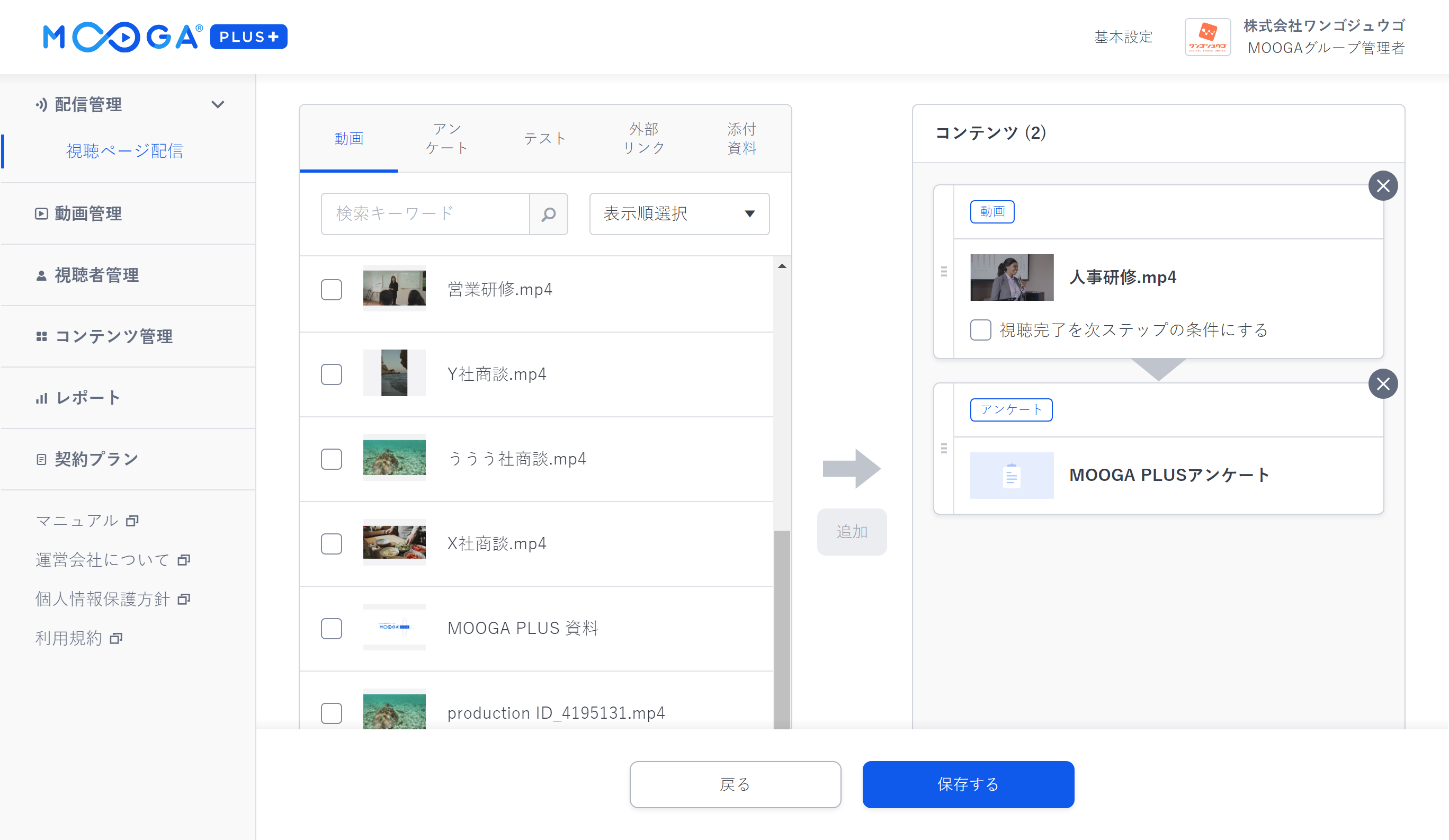Click the search magnifier icon
Screen dimensions: 1449x840
coord(548,214)
